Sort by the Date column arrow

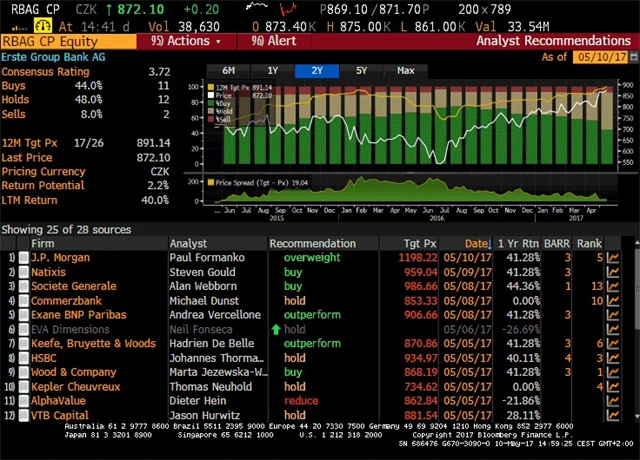point(487,244)
